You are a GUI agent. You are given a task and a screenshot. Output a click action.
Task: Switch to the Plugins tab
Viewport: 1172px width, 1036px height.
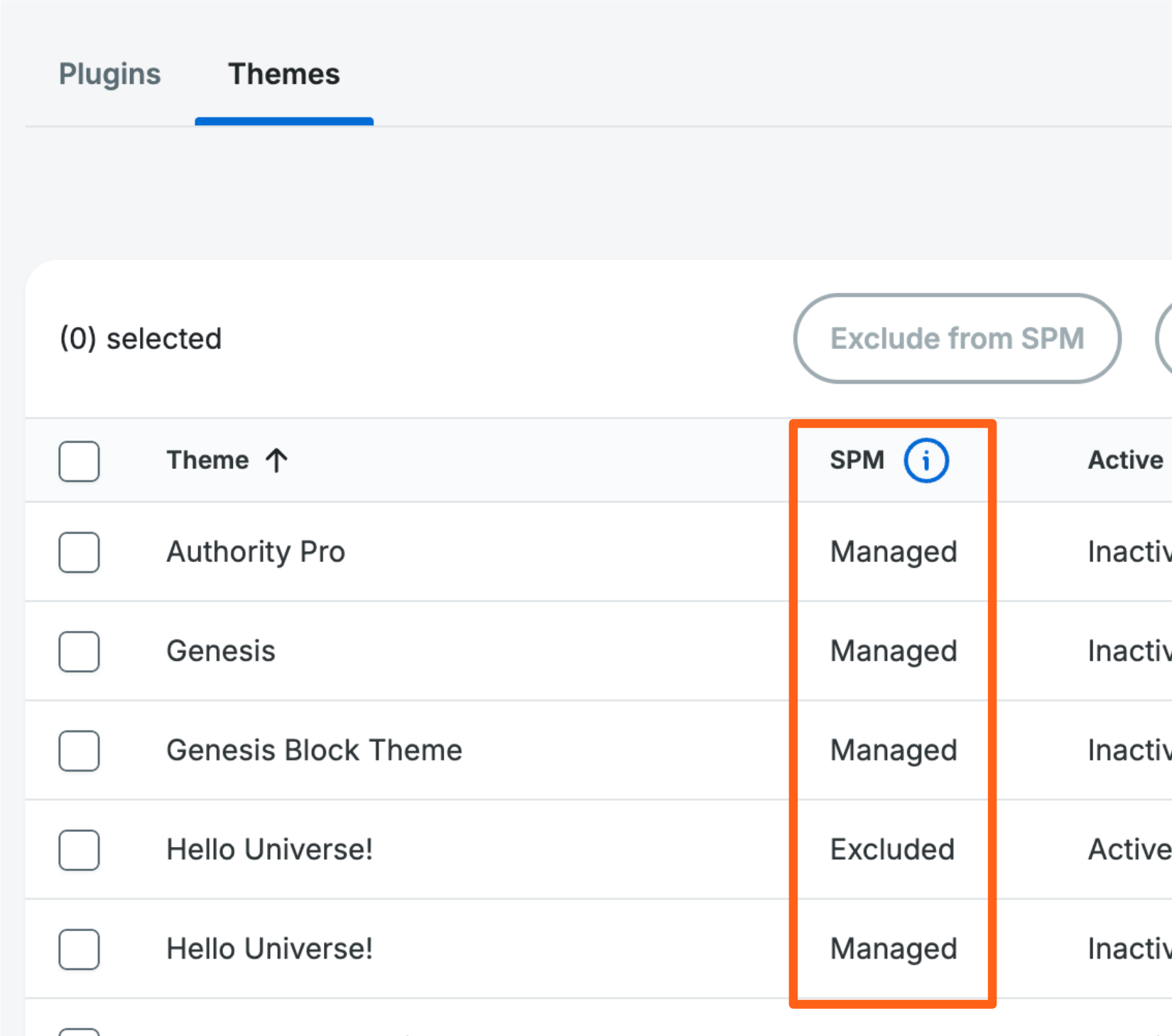[x=109, y=74]
